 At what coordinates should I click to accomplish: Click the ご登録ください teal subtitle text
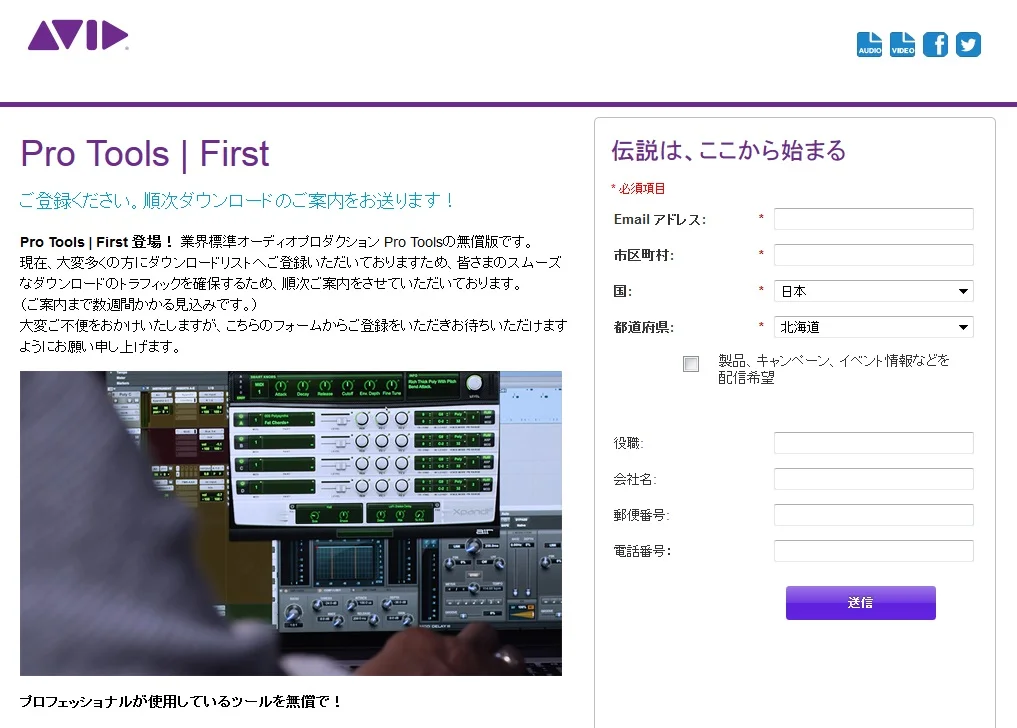click(237, 200)
